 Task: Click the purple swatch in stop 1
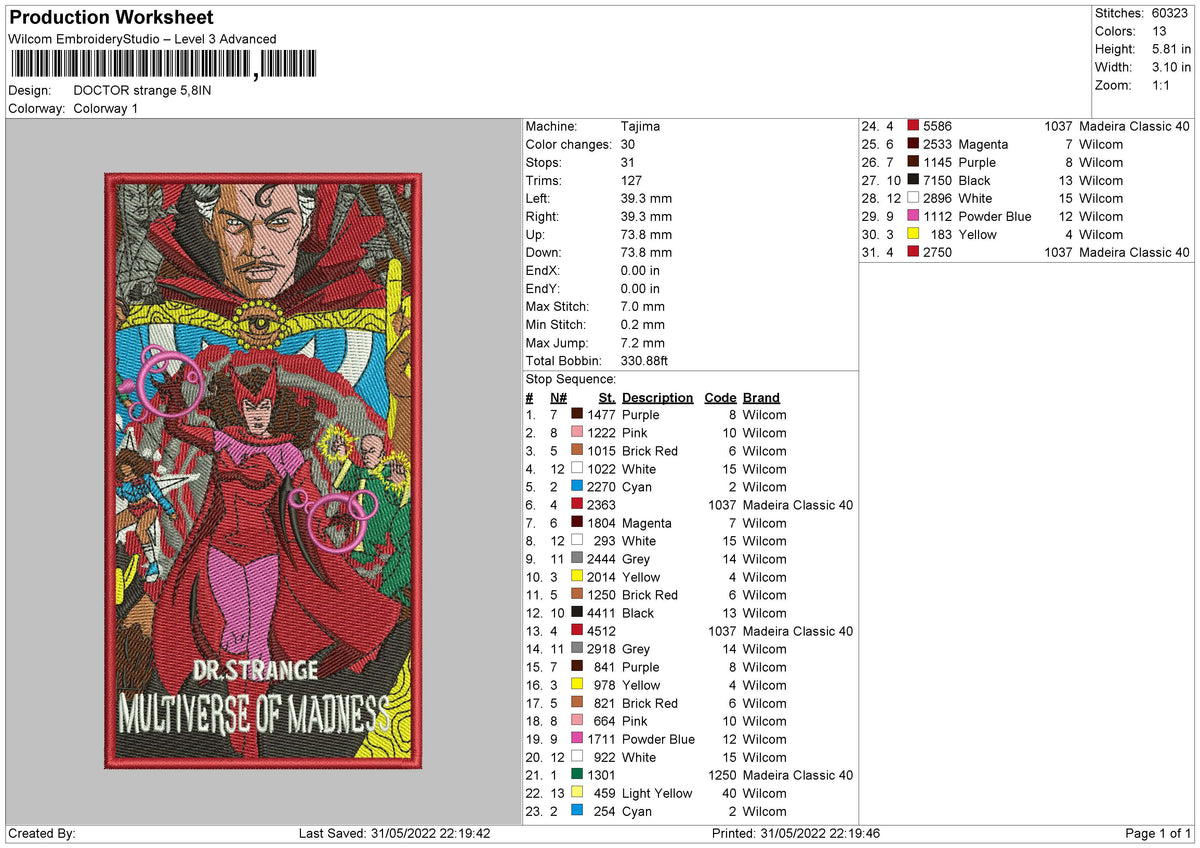pyautogui.click(x=577, y=415)
